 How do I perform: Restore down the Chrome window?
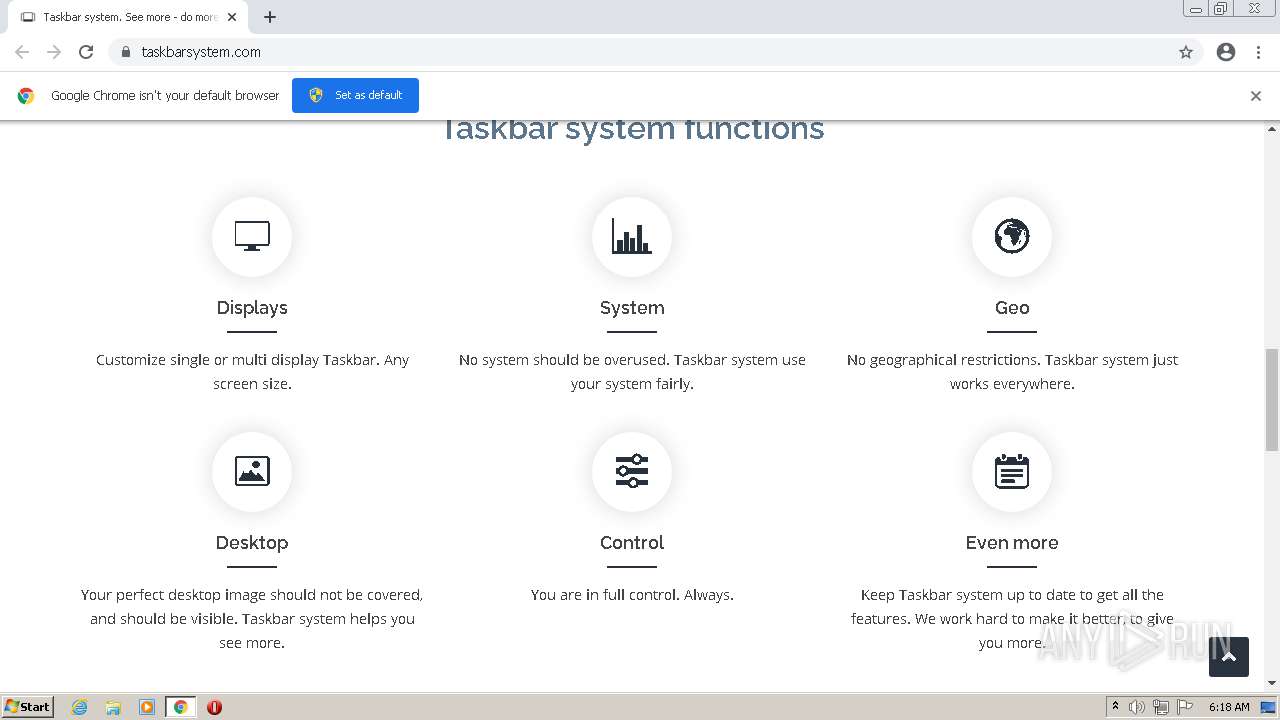click(x=1221, y=9)
